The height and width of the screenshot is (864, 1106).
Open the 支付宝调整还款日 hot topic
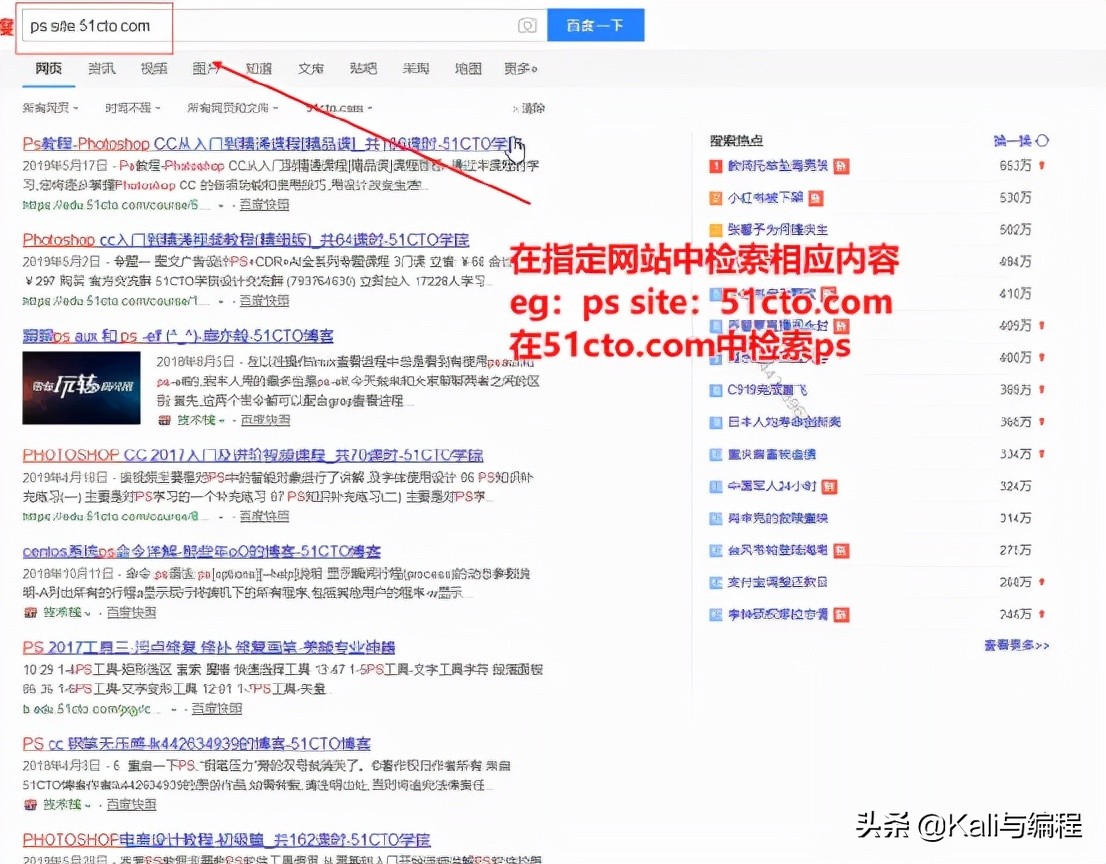click(x=777, y=582)
